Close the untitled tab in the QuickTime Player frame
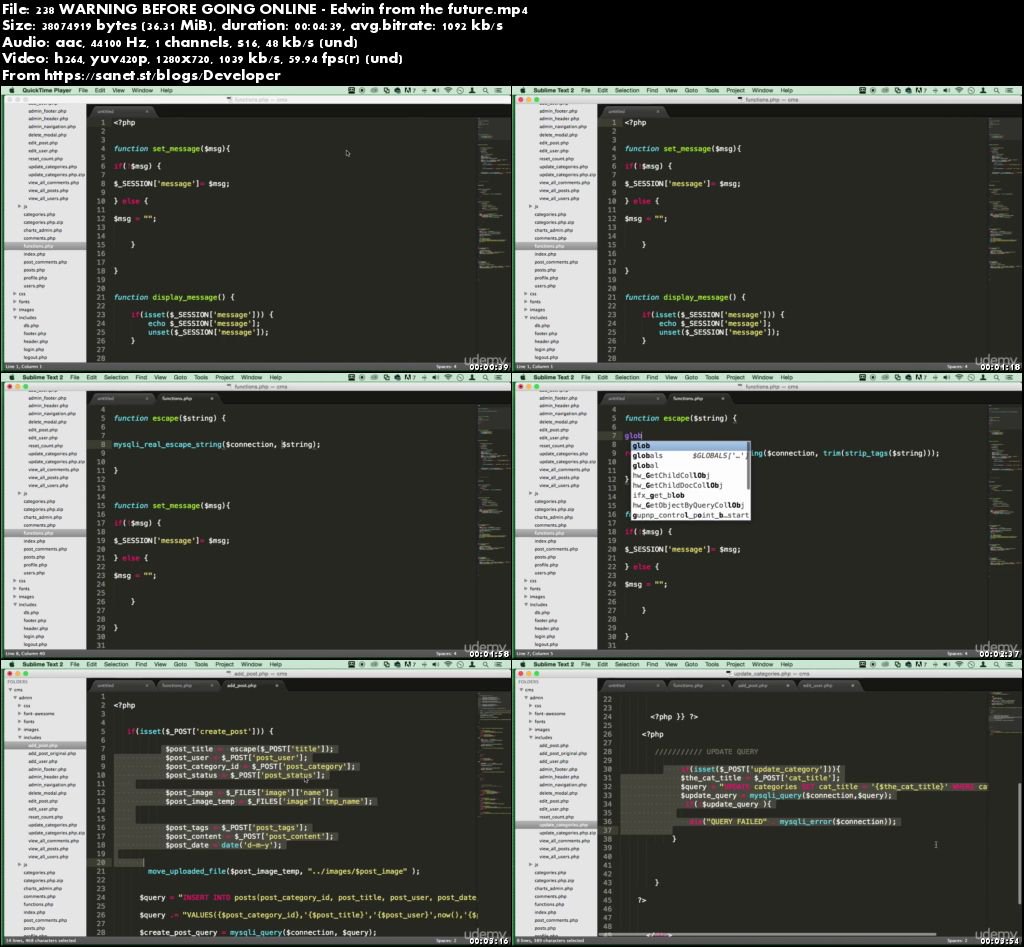The image size is (1024, 947). (x=146, y=112)
